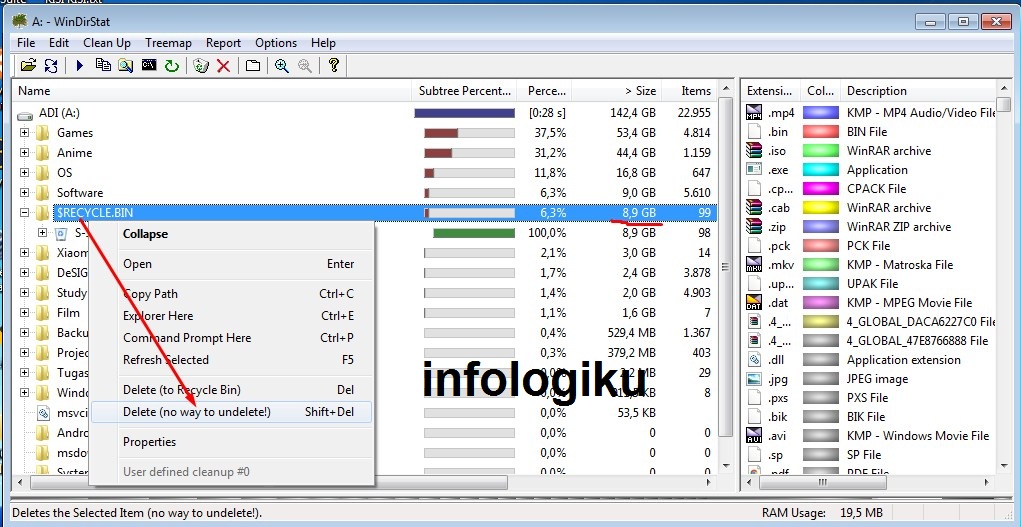Click the yellow Help question mark icon

[x=333, y=65]
